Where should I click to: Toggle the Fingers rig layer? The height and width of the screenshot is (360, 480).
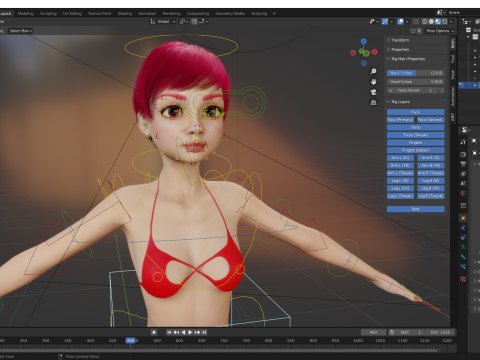[x=415, y=143]
